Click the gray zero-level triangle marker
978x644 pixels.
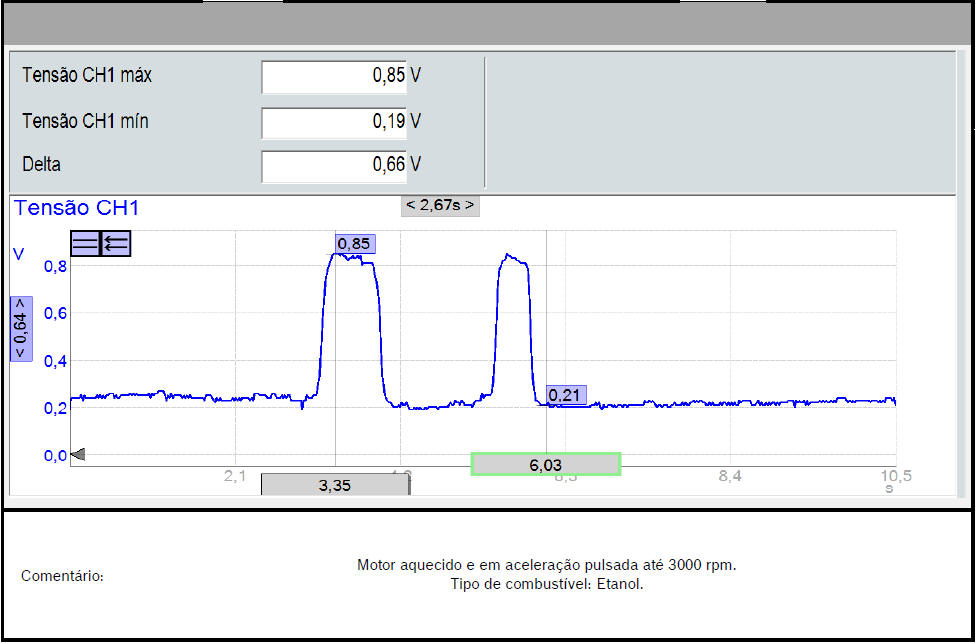[x=78, y=454]
